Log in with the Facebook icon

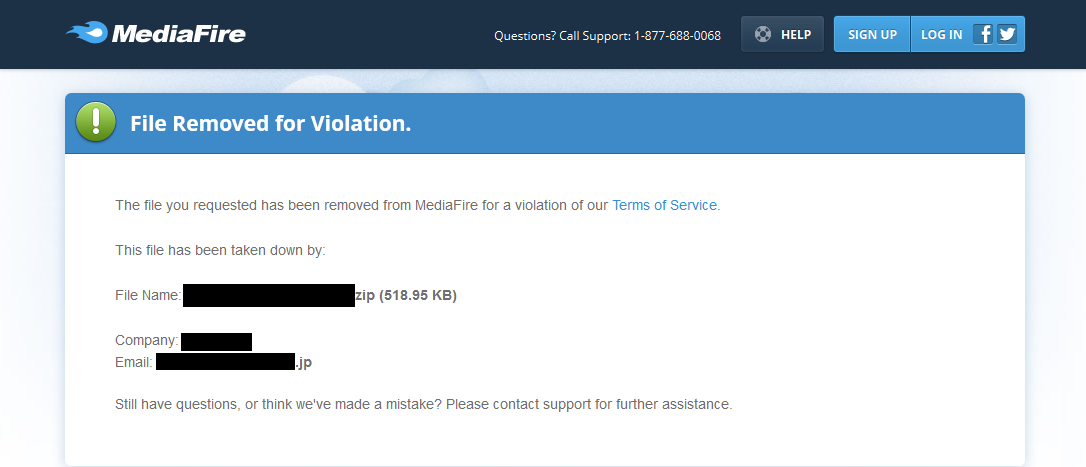tap(984, 34)
